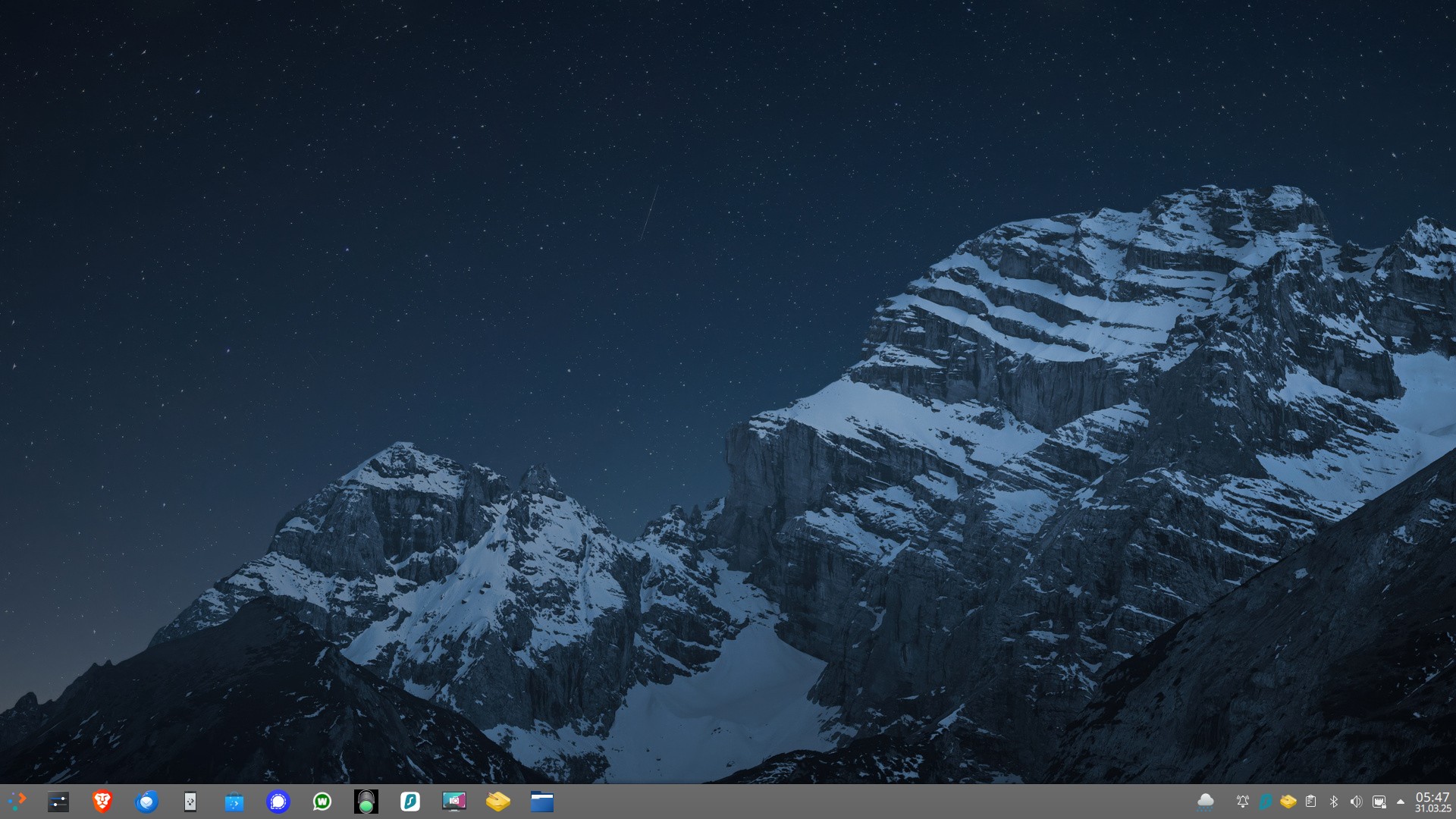Open the notifications bell in tray
Image resolution: width=1456 pixels, height=819 pixels.
click(1242, 802)
